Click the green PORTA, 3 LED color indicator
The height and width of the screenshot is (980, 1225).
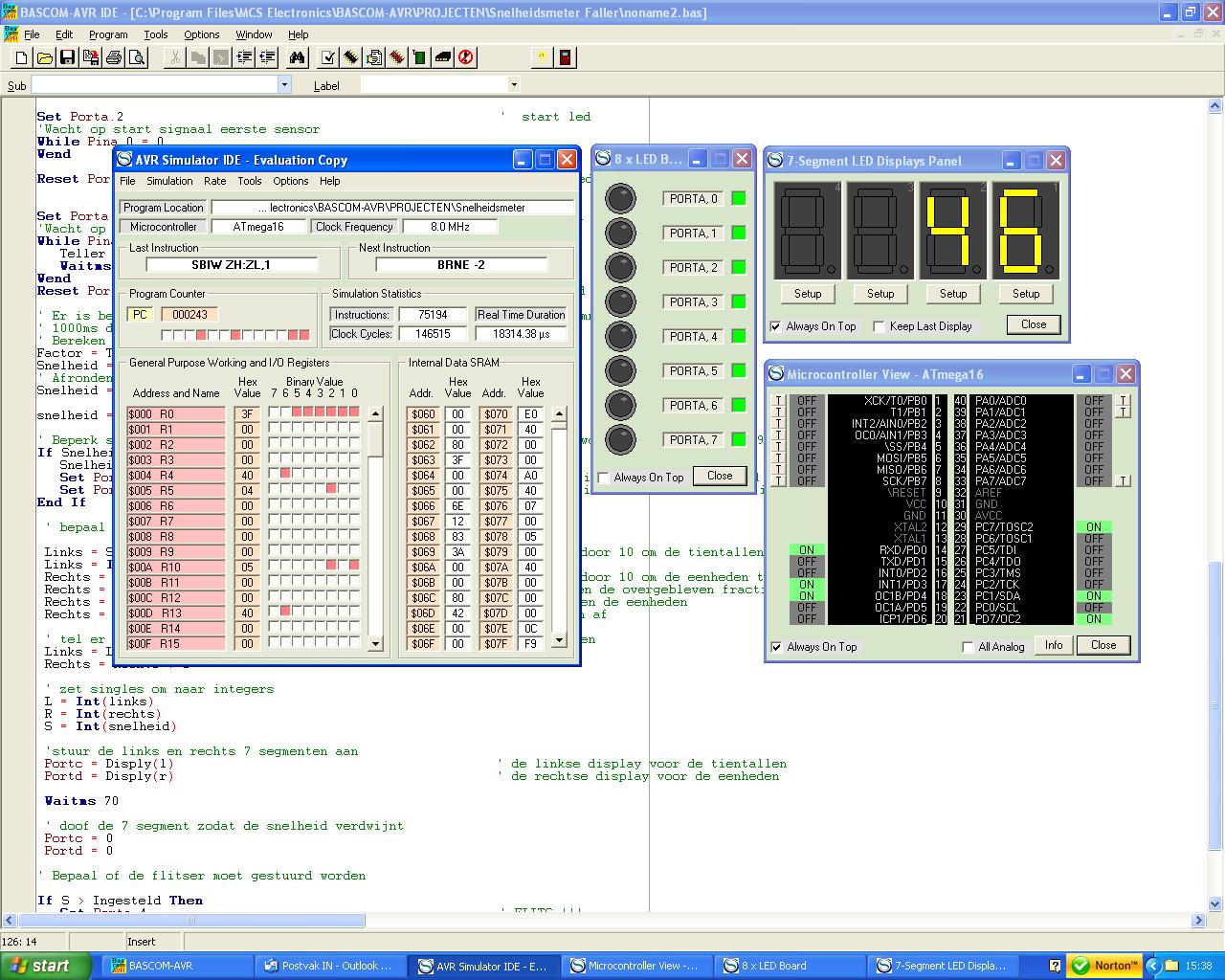pos(738,301)
